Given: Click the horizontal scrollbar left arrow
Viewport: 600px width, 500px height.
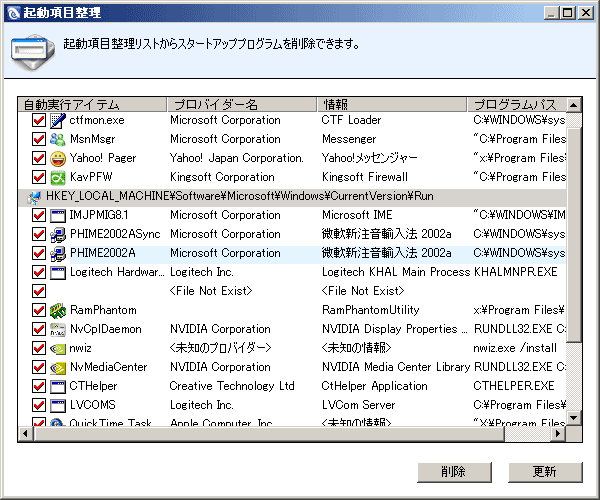Looking at the screenshot, I should 26,434.
